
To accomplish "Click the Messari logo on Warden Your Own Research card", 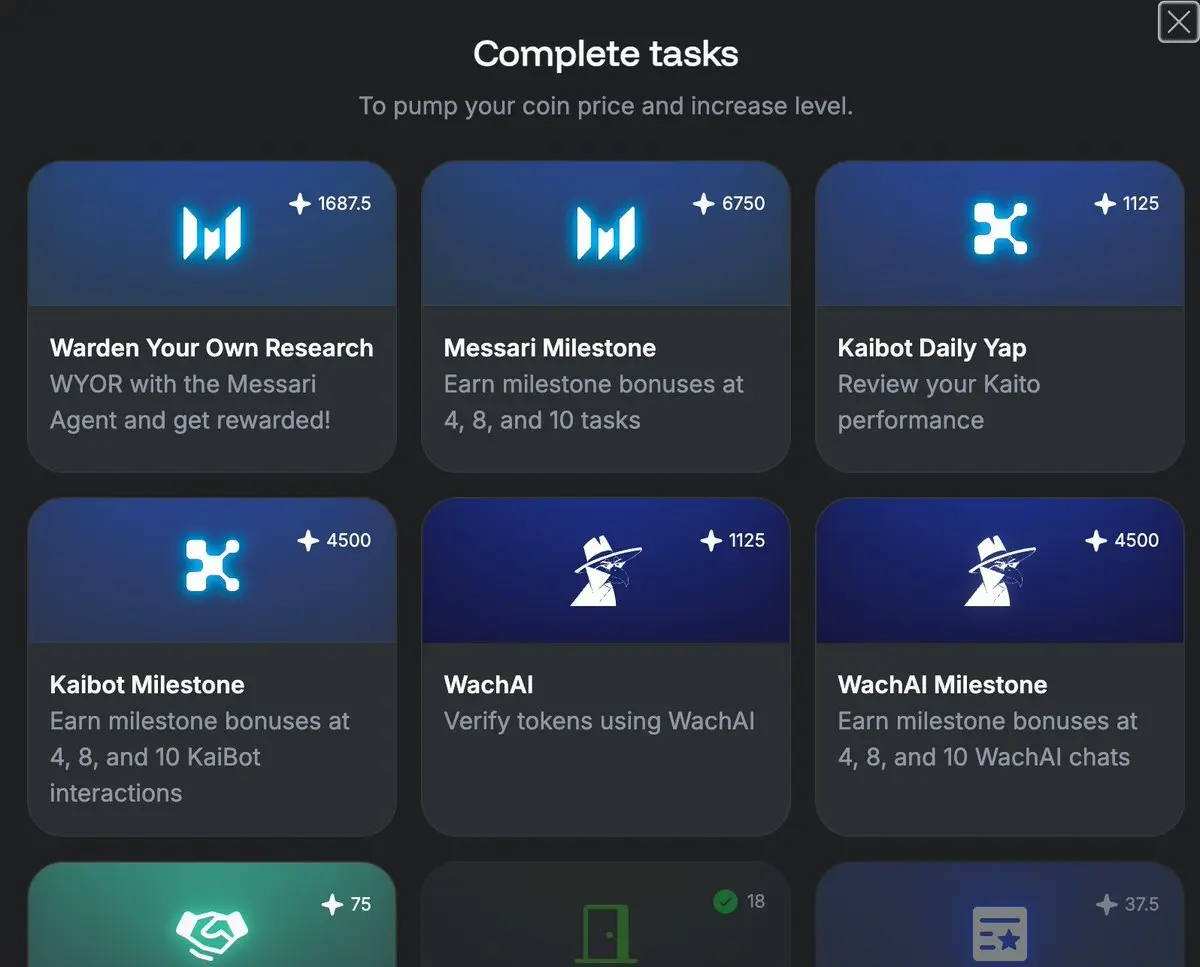I will pos(212,232).
